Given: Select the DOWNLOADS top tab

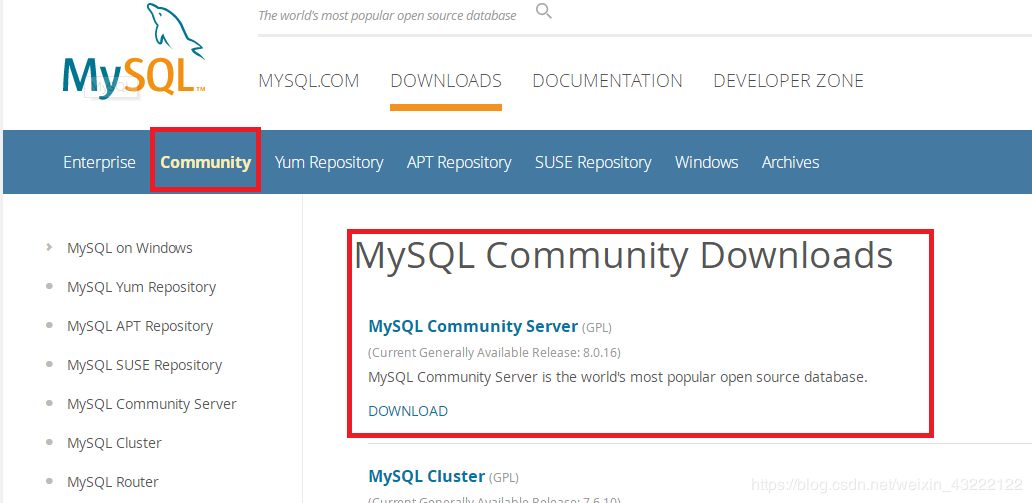Looking at the screenshot, I should tap(446, 81).
